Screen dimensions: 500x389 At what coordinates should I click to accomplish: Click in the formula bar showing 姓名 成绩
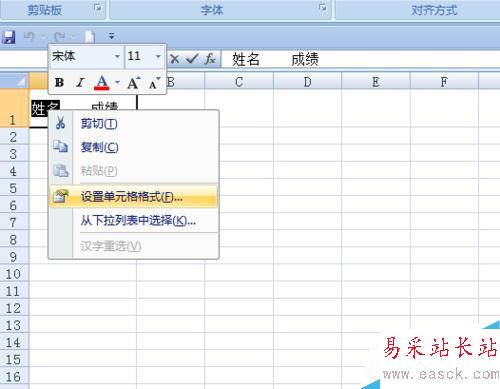pos(360,59)
